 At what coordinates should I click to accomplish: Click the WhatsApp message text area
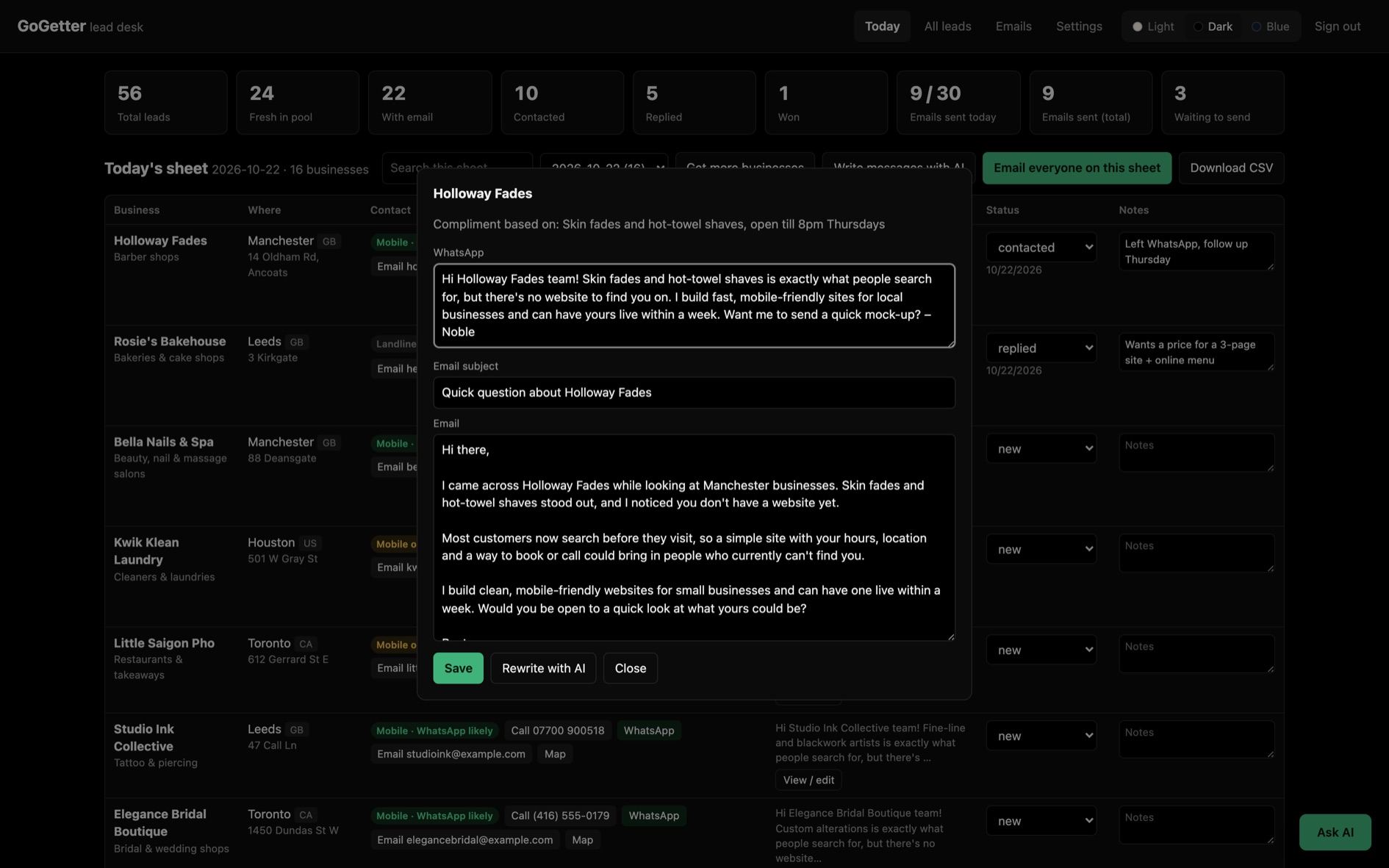coord(694,305)
